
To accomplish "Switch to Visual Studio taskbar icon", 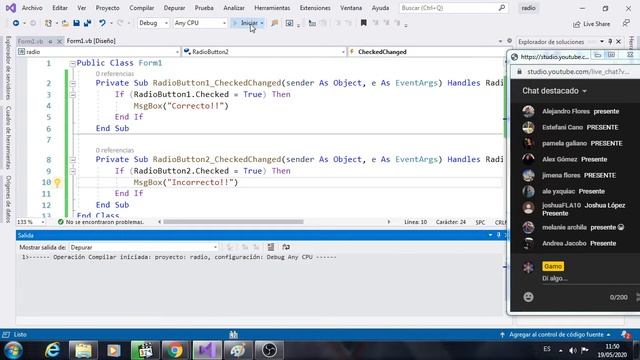I will pyautogui.click(x=207, y=350).
